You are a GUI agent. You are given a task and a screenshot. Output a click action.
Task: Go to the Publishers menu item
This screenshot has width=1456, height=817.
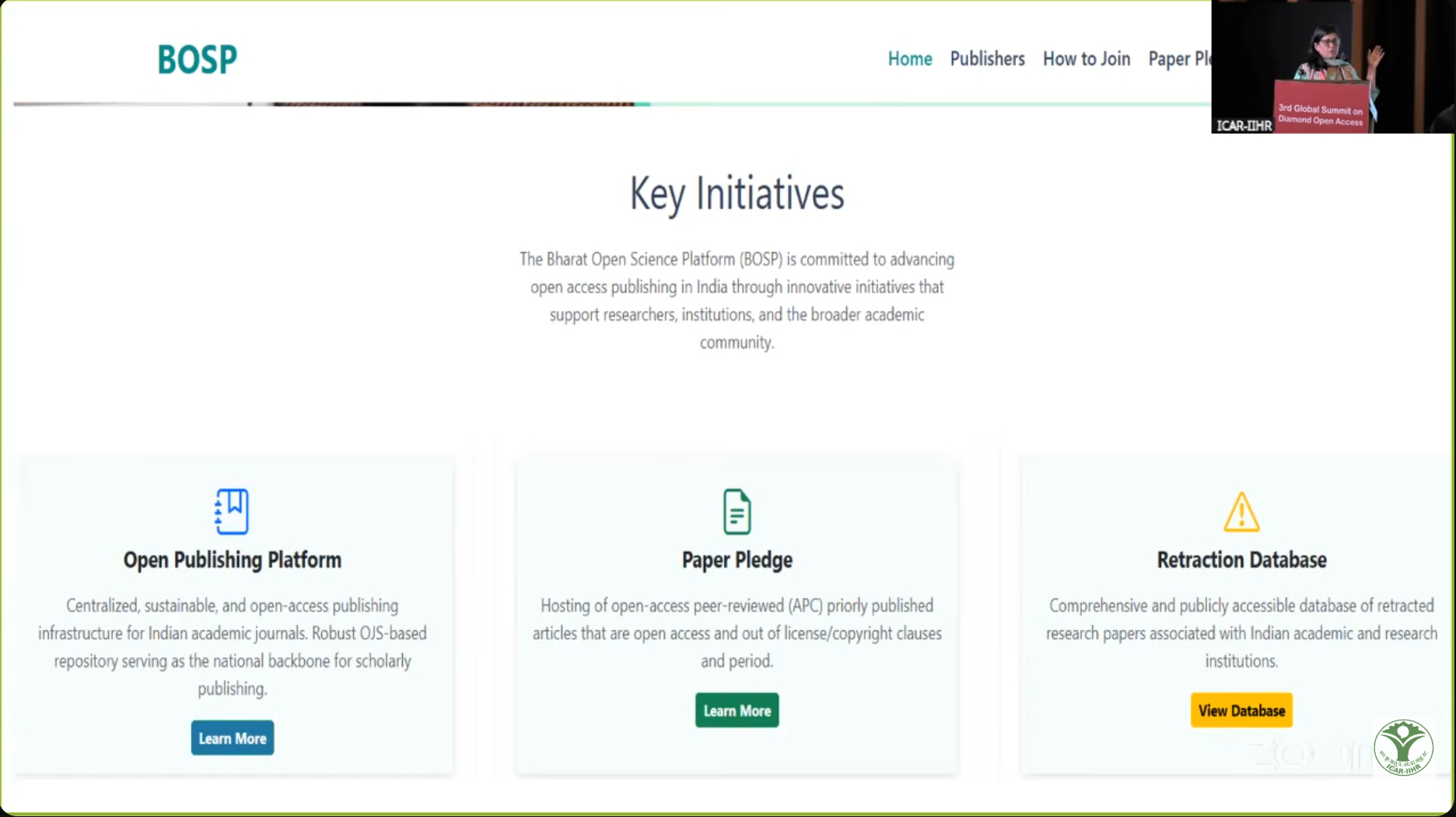pyautogui.click(x=987, y=59)
